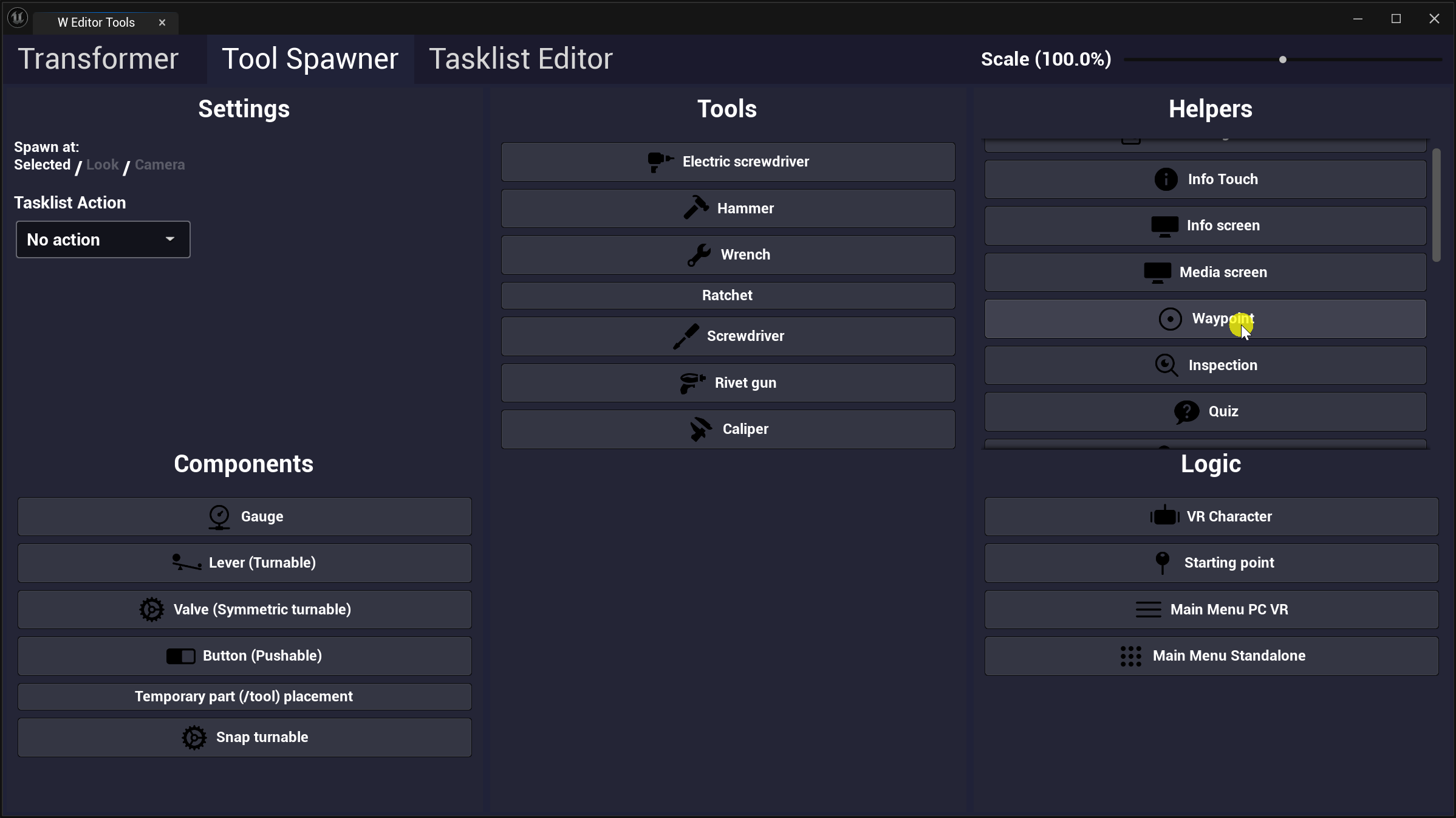Click the Electric screwdriver icon

coord(660,162)
